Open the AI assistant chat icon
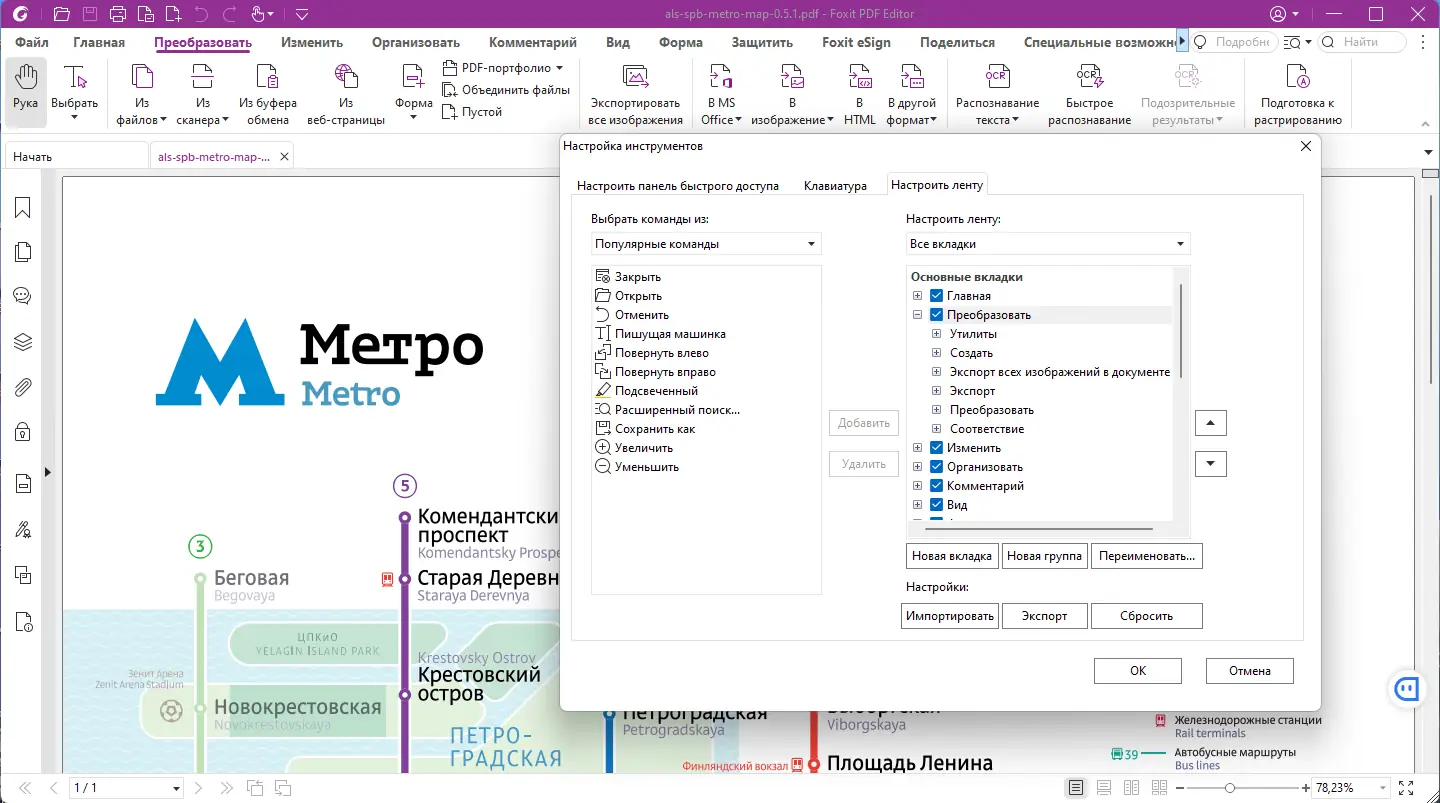This screenshot has width=1440, height=803. (1408, 688)
